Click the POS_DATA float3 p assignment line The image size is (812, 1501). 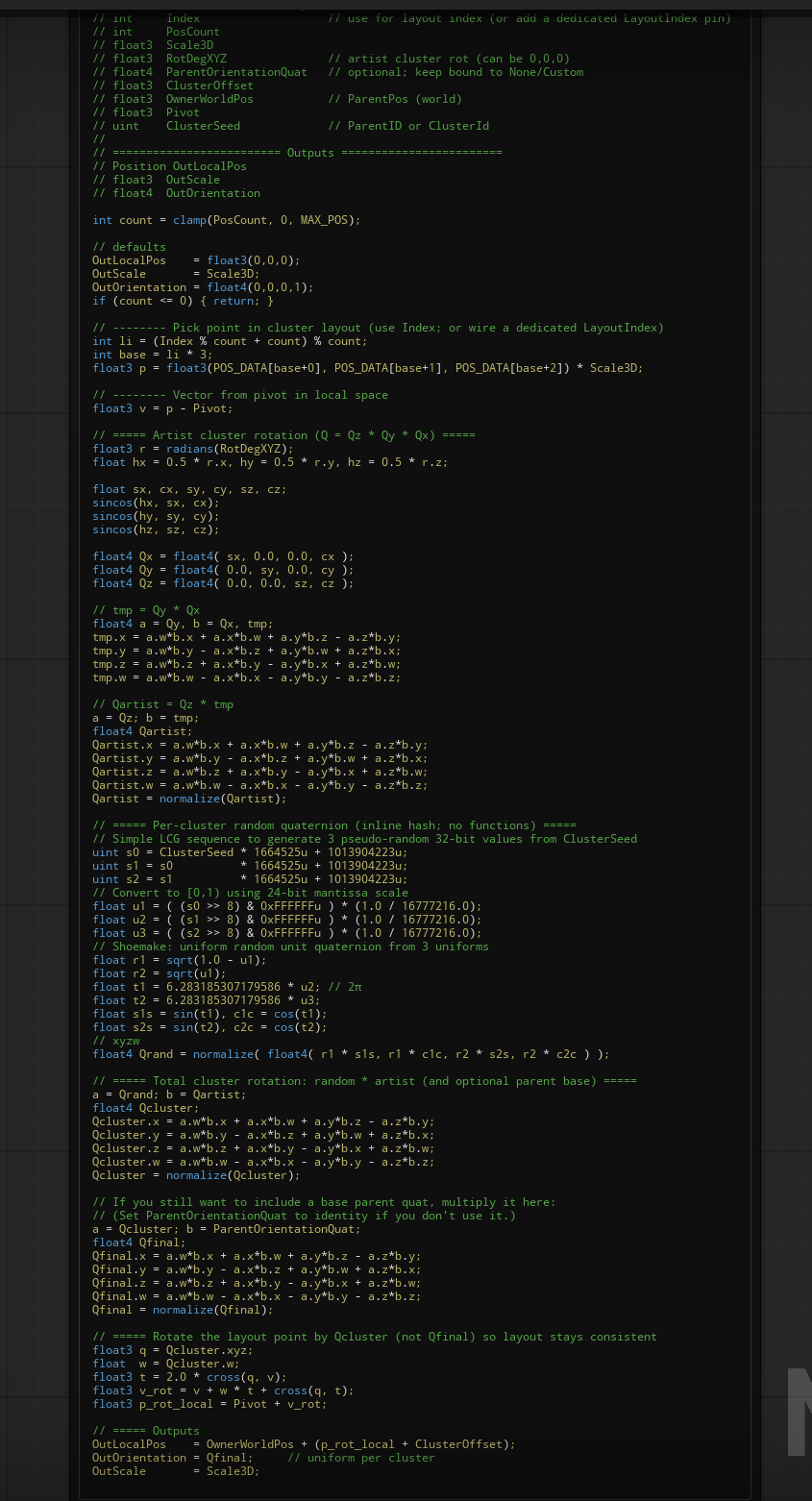pyautogui.click(x=367, y=368)
